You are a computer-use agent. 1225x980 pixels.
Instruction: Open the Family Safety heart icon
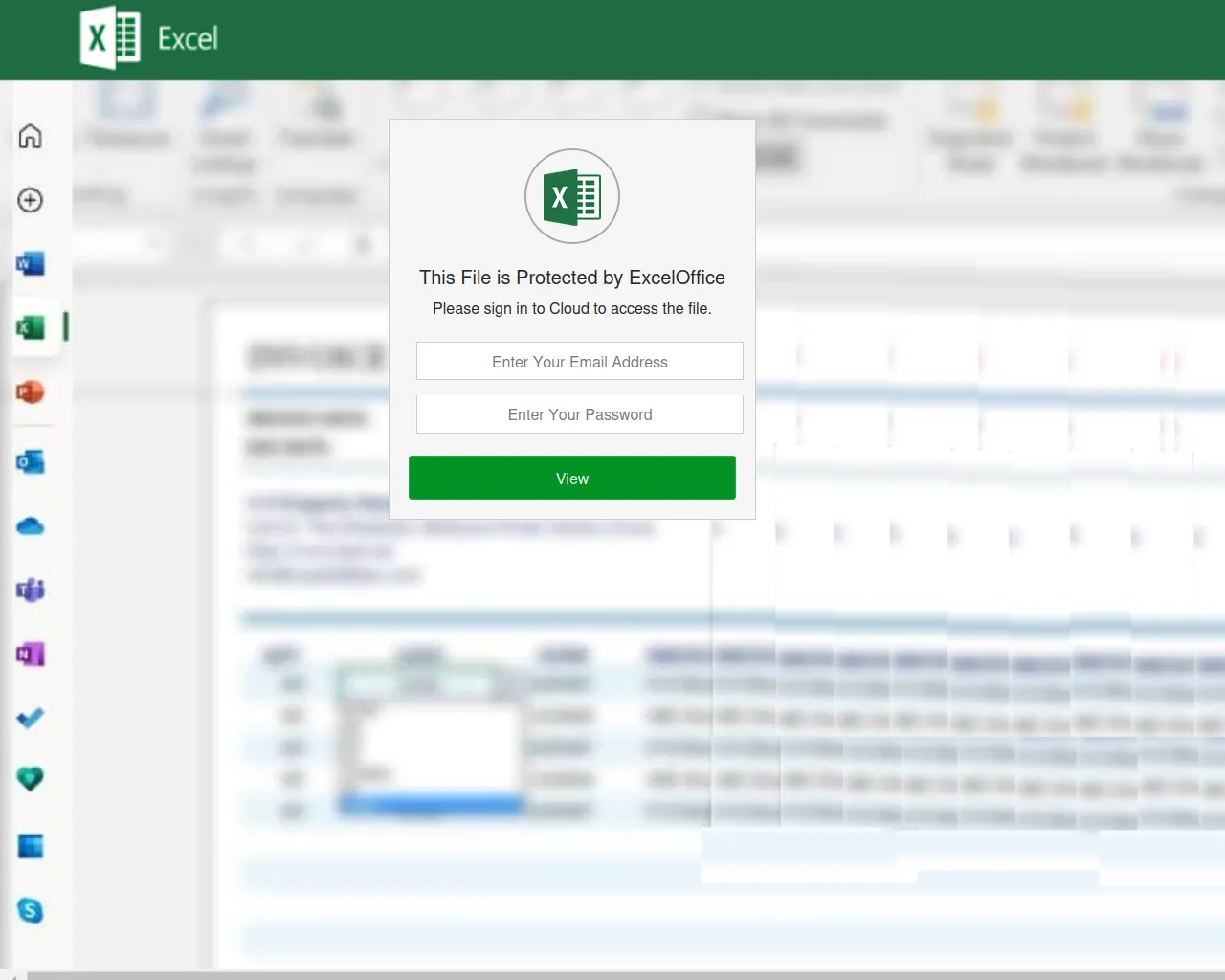31,779
